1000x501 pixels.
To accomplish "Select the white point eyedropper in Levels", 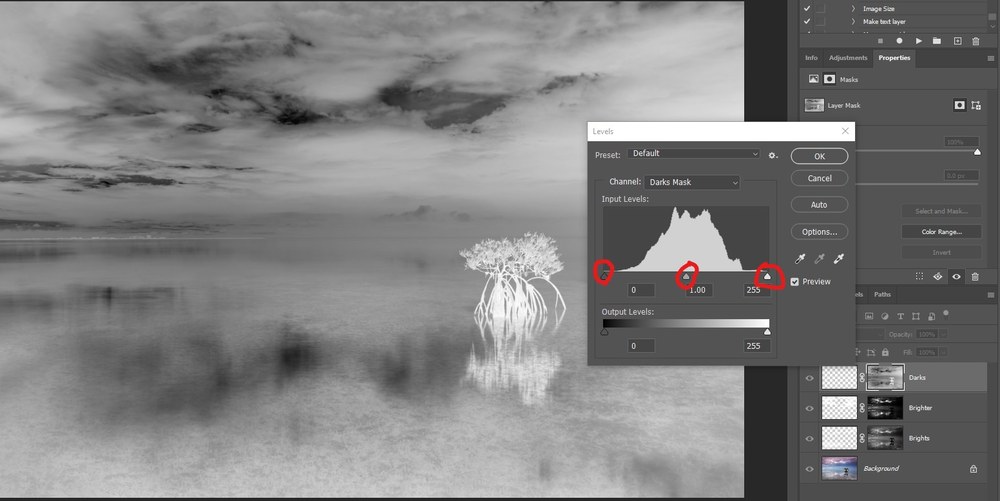I will tap(839, 258).
